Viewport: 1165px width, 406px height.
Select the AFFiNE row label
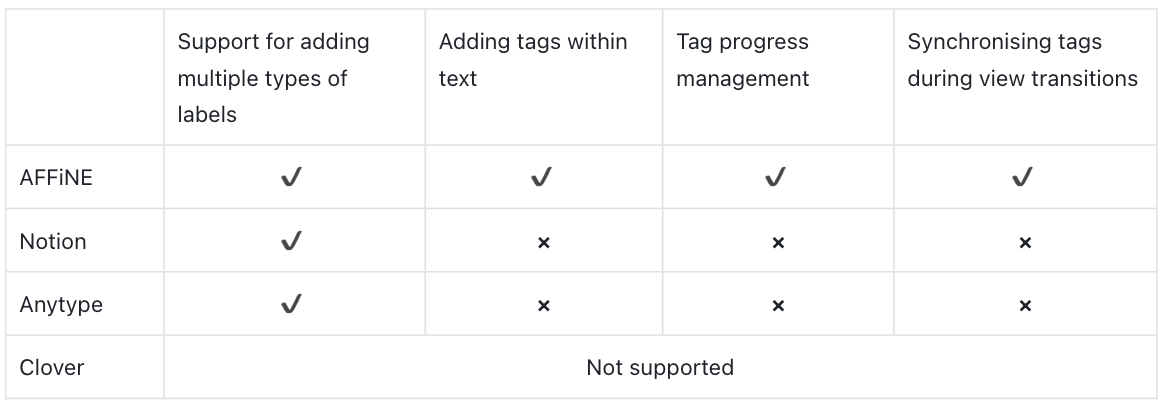point(56,178)
